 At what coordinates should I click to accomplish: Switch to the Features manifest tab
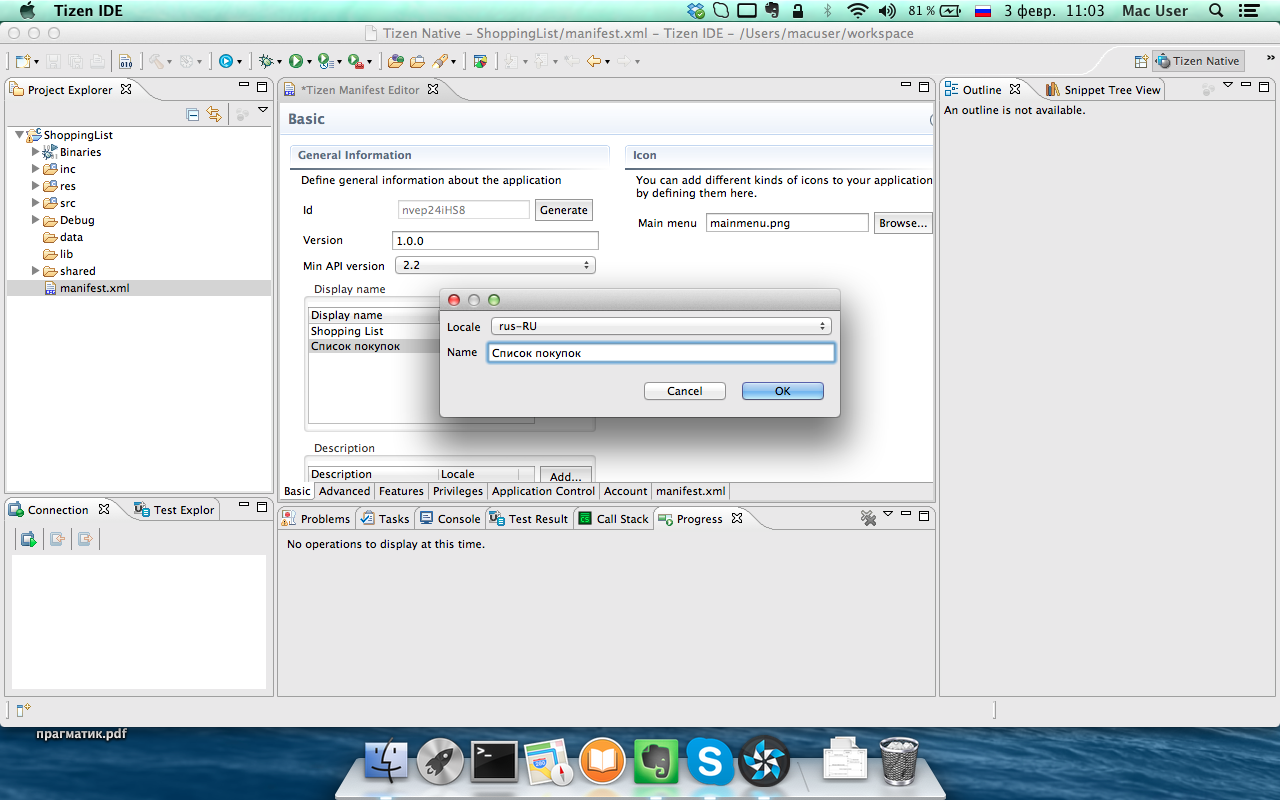coord(401,491)
